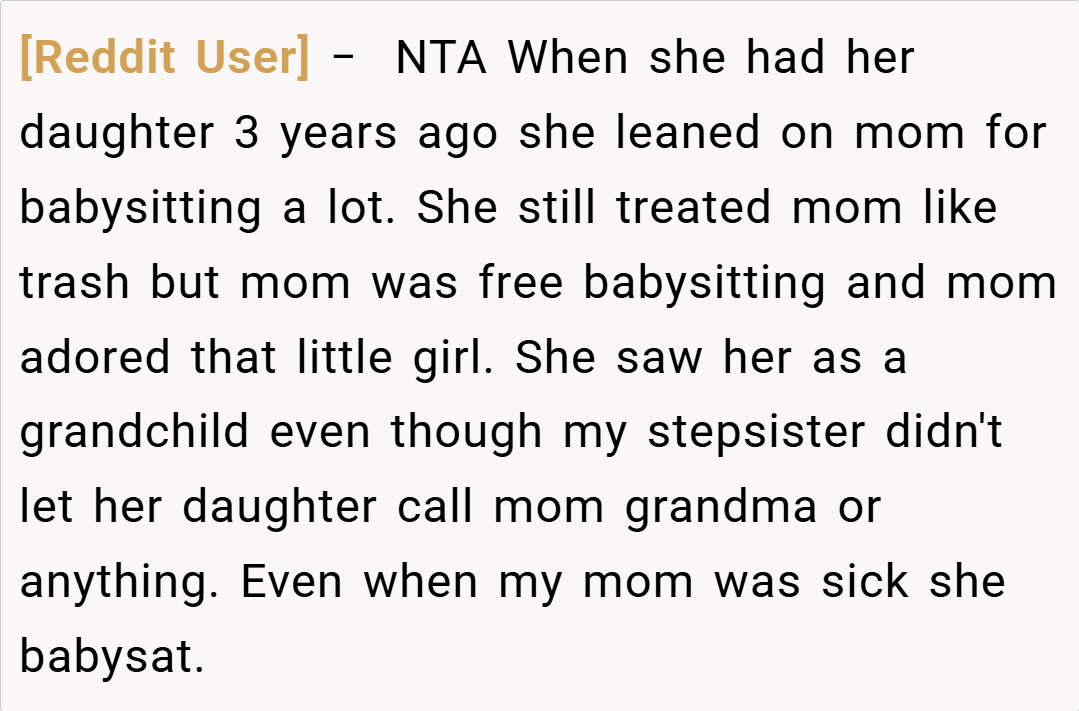Click on the word "years"
Screen dimensions: 1079x711
[340, 133]
